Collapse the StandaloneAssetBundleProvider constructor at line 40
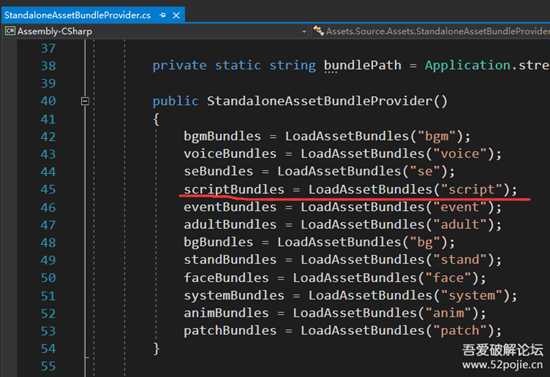Viewport: 550px width, 377px height. [85, 101]
